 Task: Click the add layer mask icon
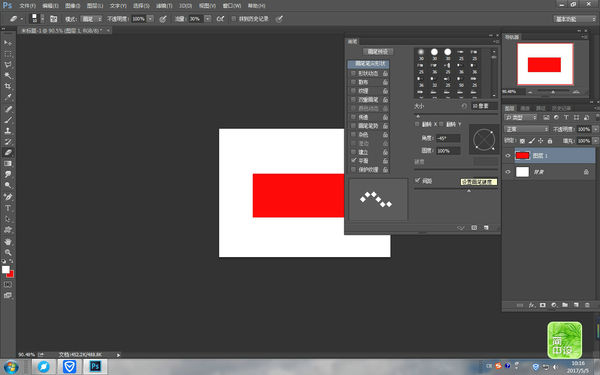[x=543, y=305]
